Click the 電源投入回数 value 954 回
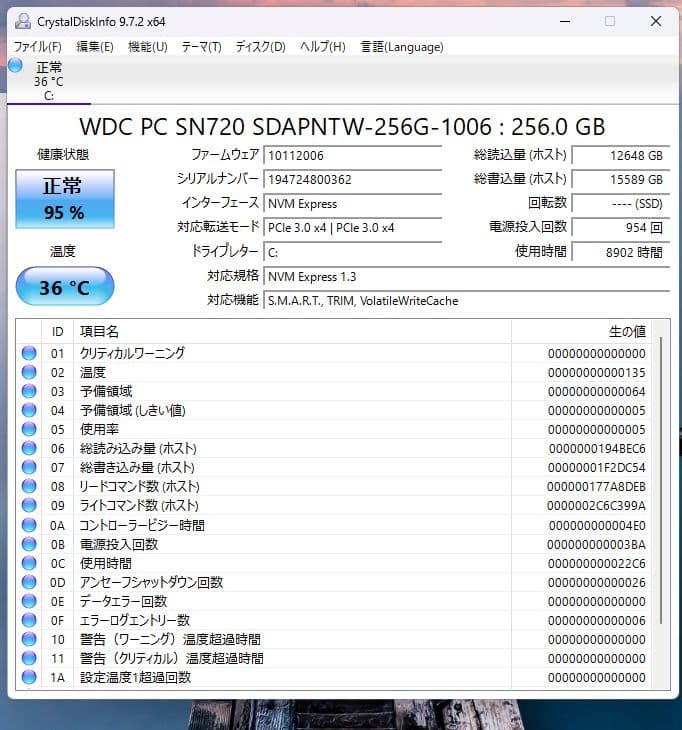Viewport: 682px width, 730px height. pyautogui.click(x=621, y=228)
